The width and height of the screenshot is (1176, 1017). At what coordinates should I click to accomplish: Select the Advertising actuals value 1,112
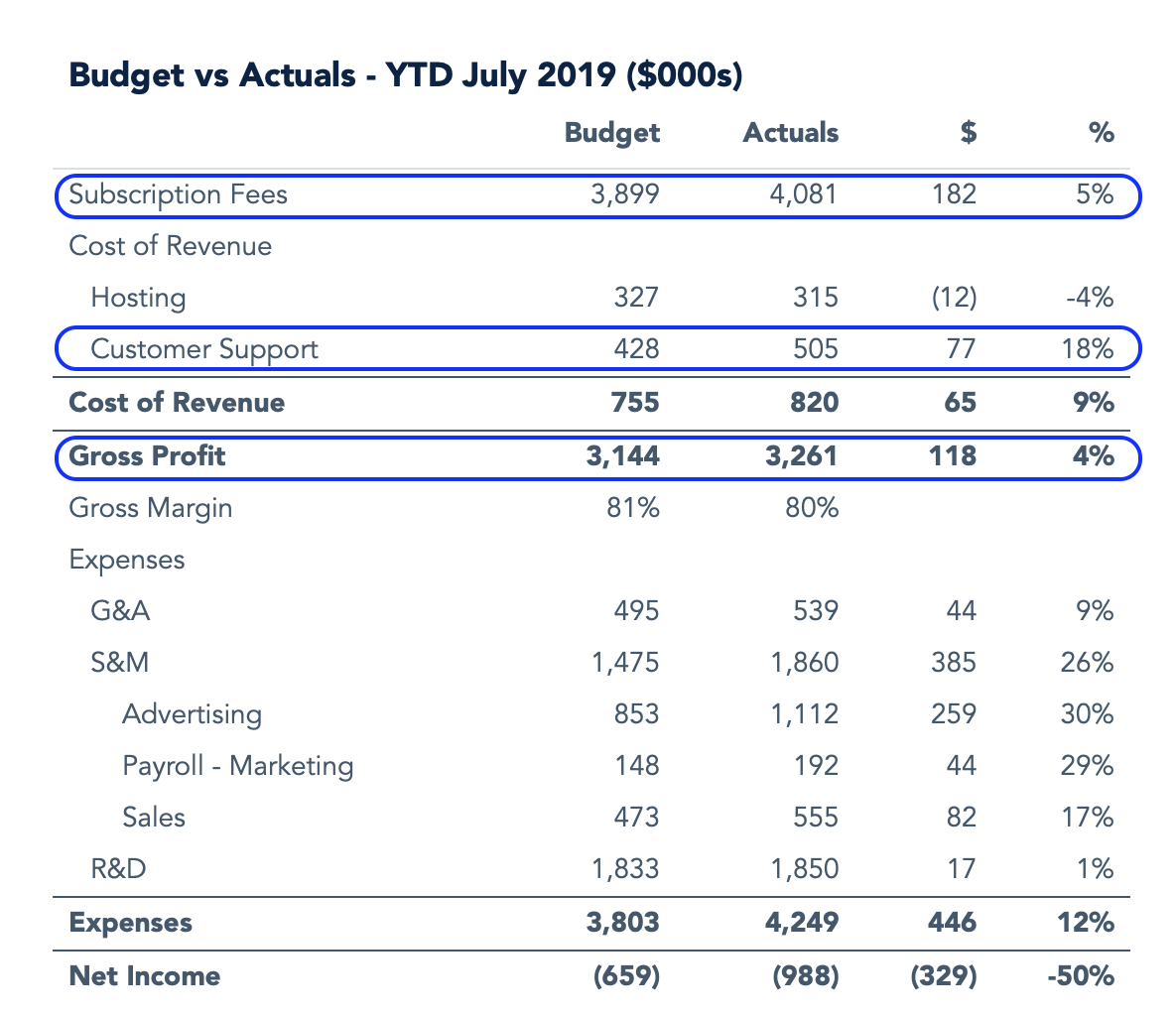click(806, 714)
